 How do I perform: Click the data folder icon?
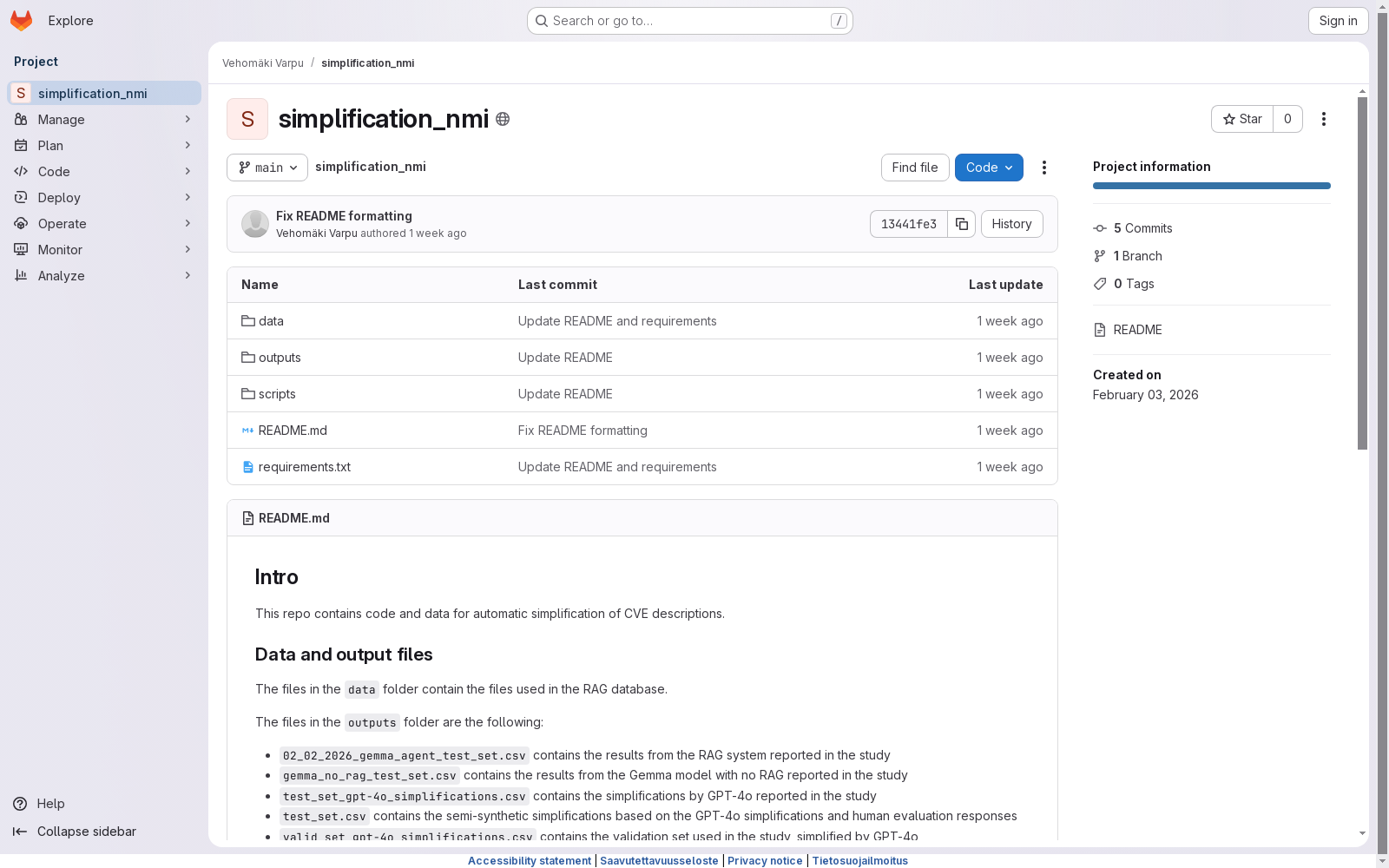[x=248, y=321]
